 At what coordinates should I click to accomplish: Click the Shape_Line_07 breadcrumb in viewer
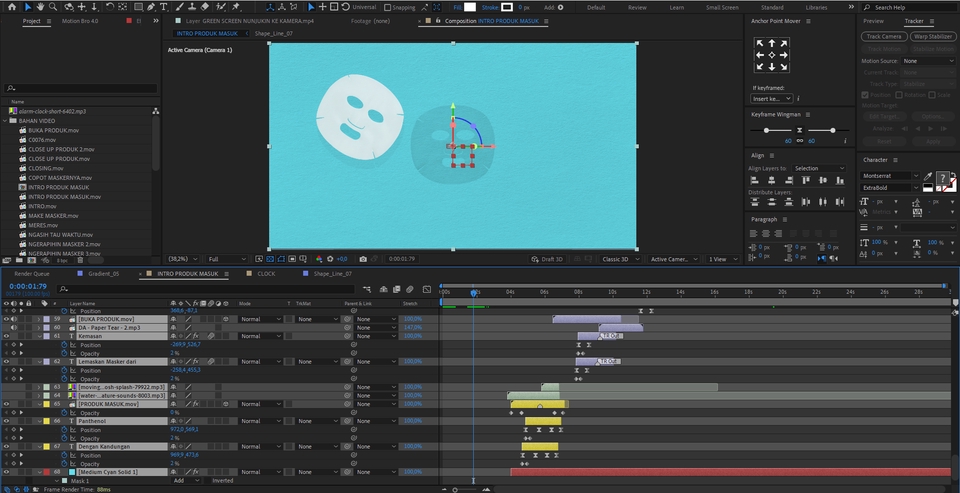click(274, 34)
